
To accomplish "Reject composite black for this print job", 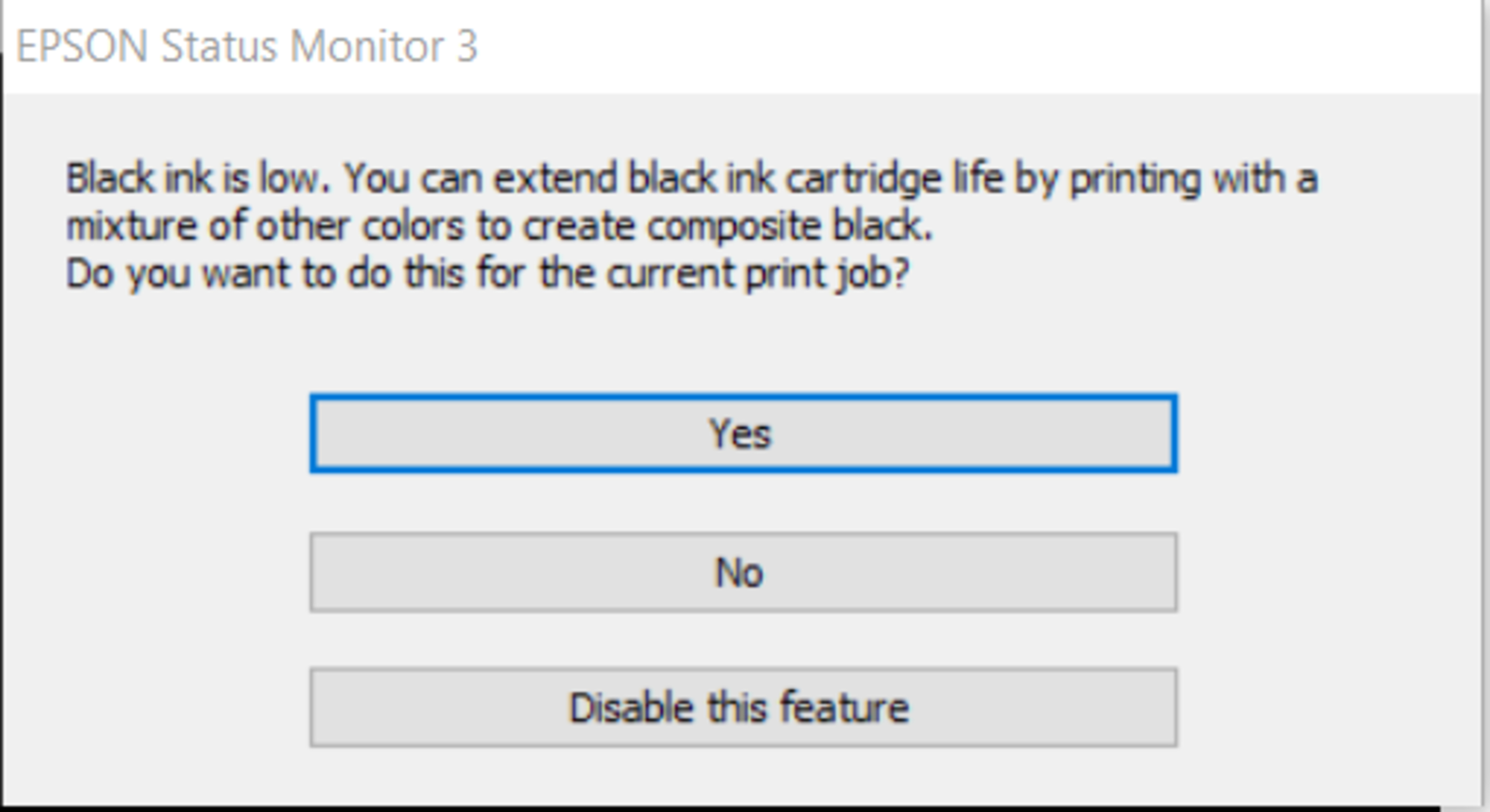I will click(x=743, y=572).
